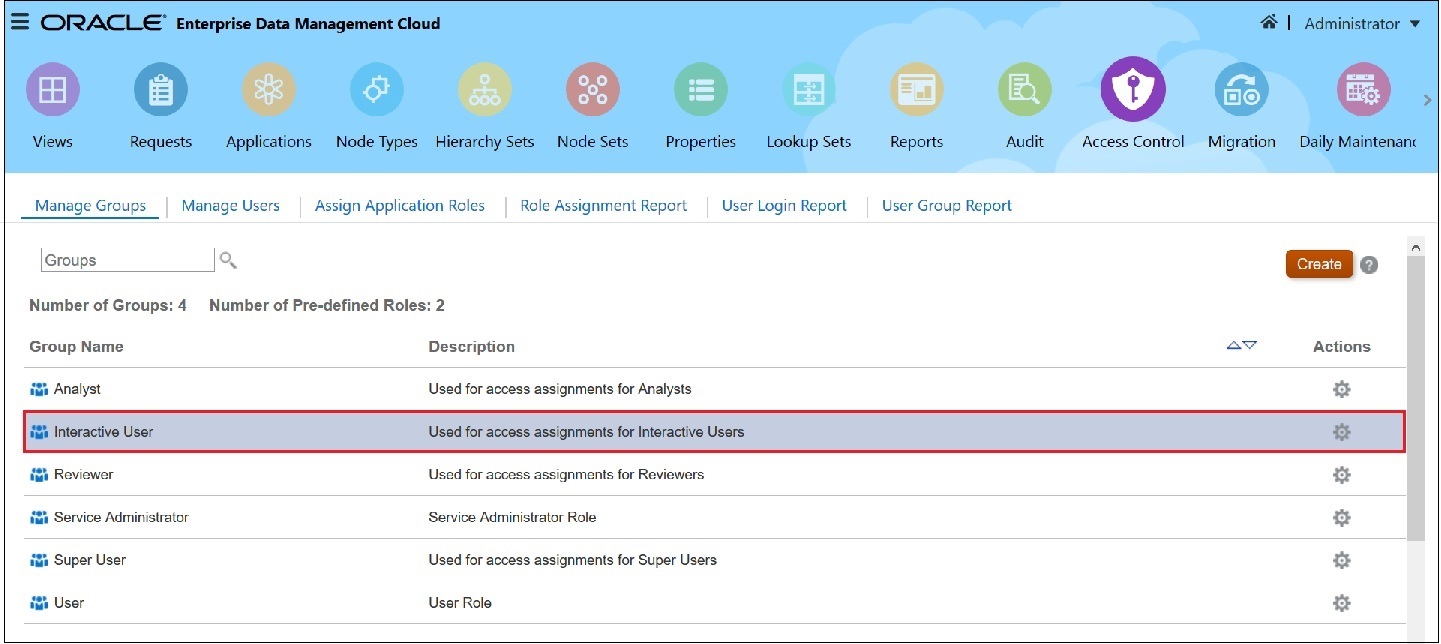Sort descending with the down triangle
Viewport: 1441px width, 644px height.
pos(1249,346)
